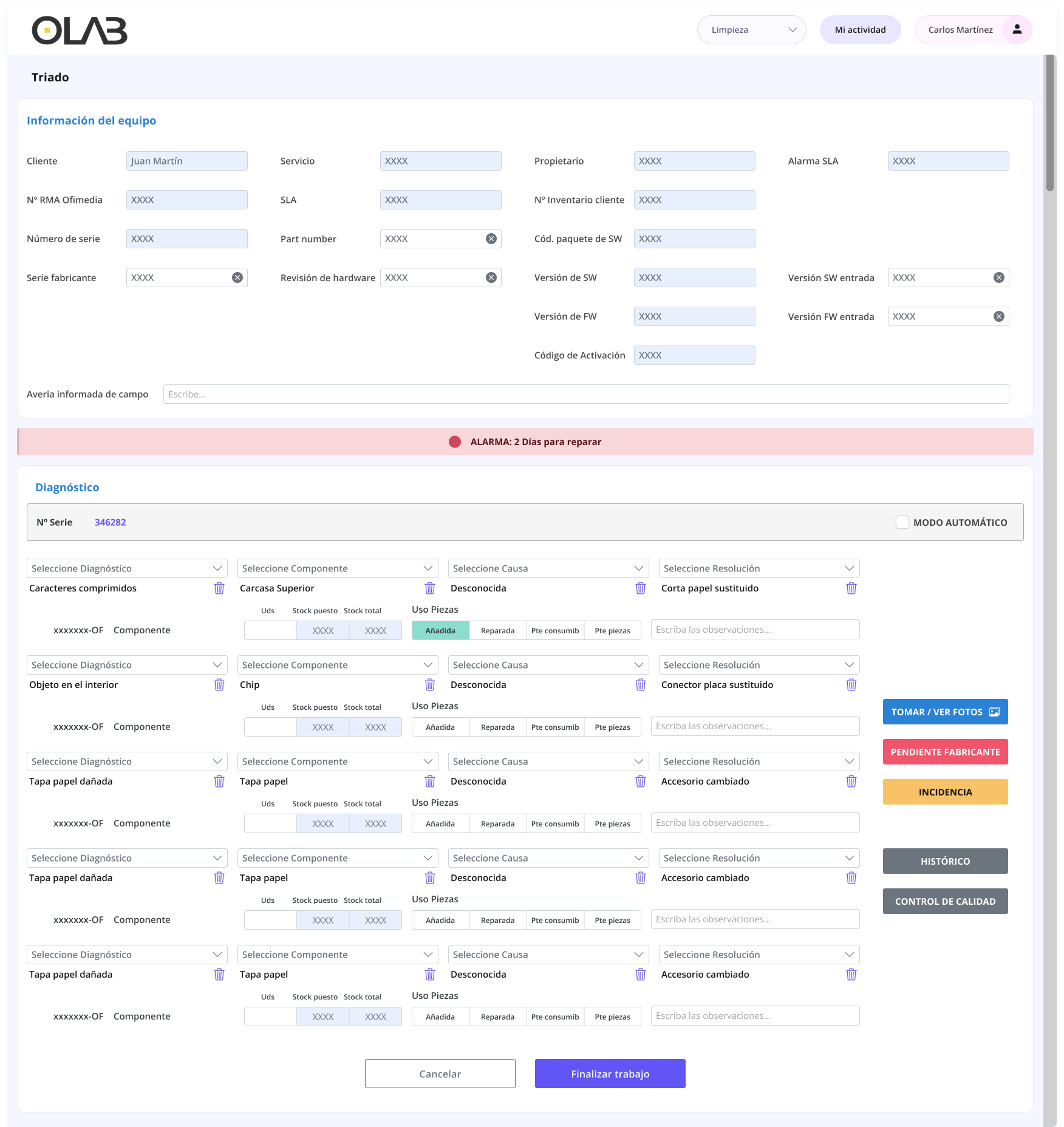Click the photo icon in Tomar / Ver Fotos
This screenshot has height=1127, width=1064.
click(994, 712)
